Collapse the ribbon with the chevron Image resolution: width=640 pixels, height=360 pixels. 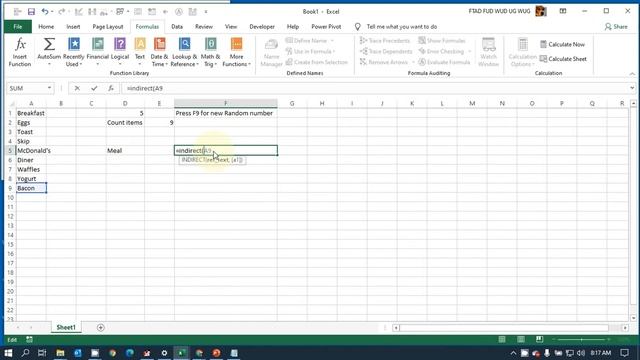click(632, 73)
